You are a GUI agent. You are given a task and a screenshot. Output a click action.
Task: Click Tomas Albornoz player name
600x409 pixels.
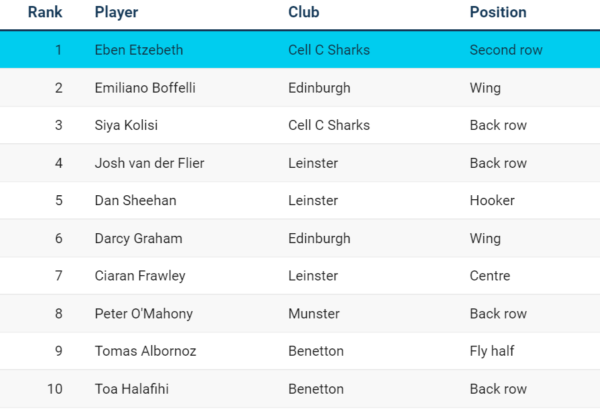coord(145,351)
